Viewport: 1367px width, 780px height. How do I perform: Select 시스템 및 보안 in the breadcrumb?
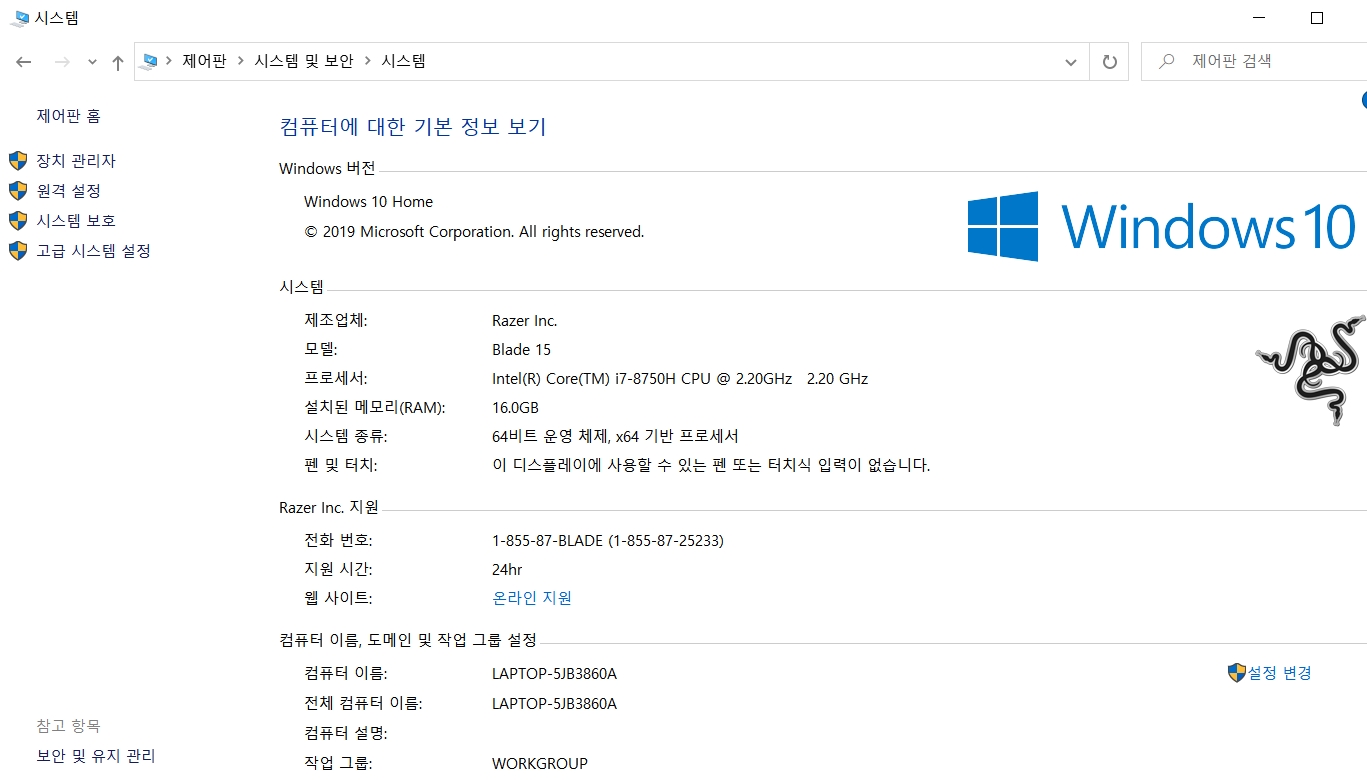(x=304, y=61)
